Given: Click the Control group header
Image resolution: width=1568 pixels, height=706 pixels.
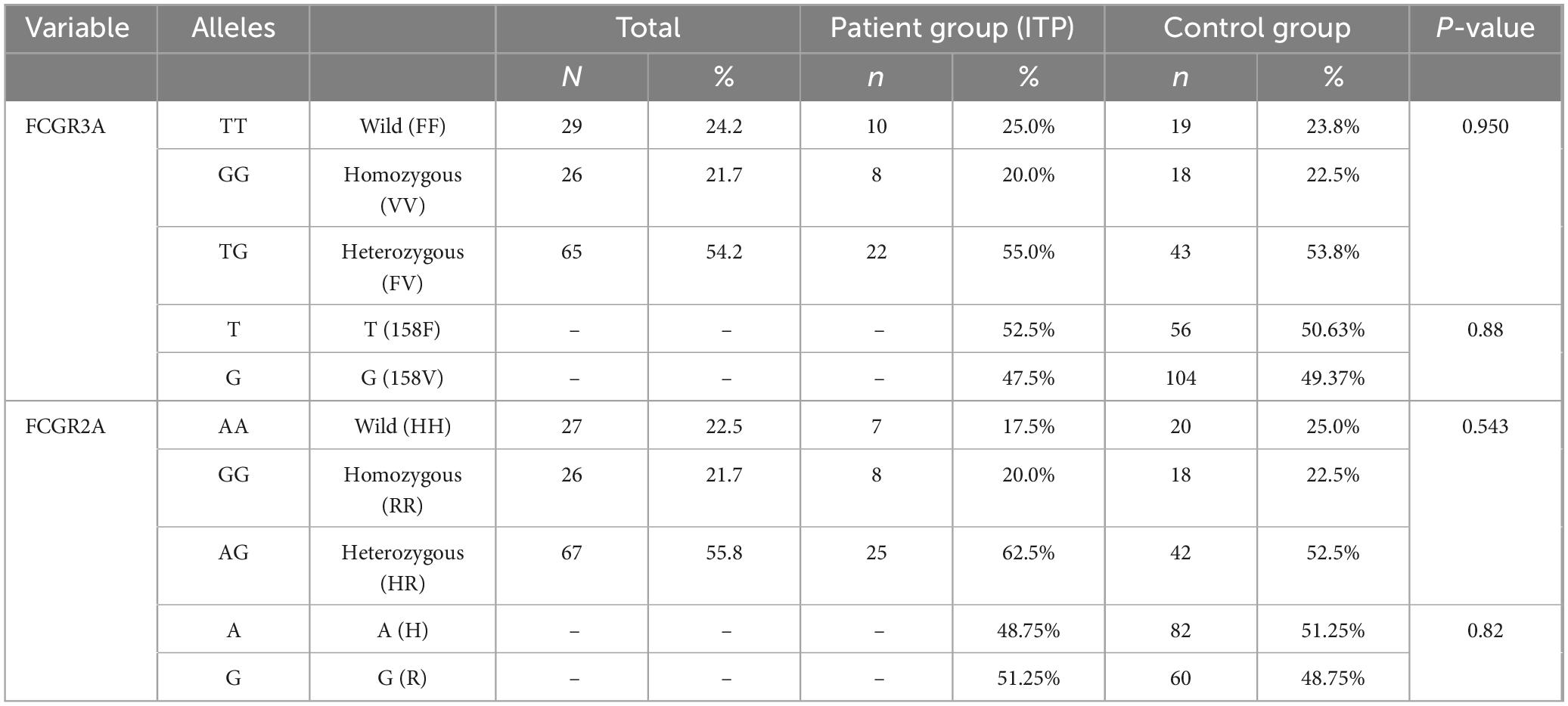Looking at the screenshot, I should [x=1256, y=28].
